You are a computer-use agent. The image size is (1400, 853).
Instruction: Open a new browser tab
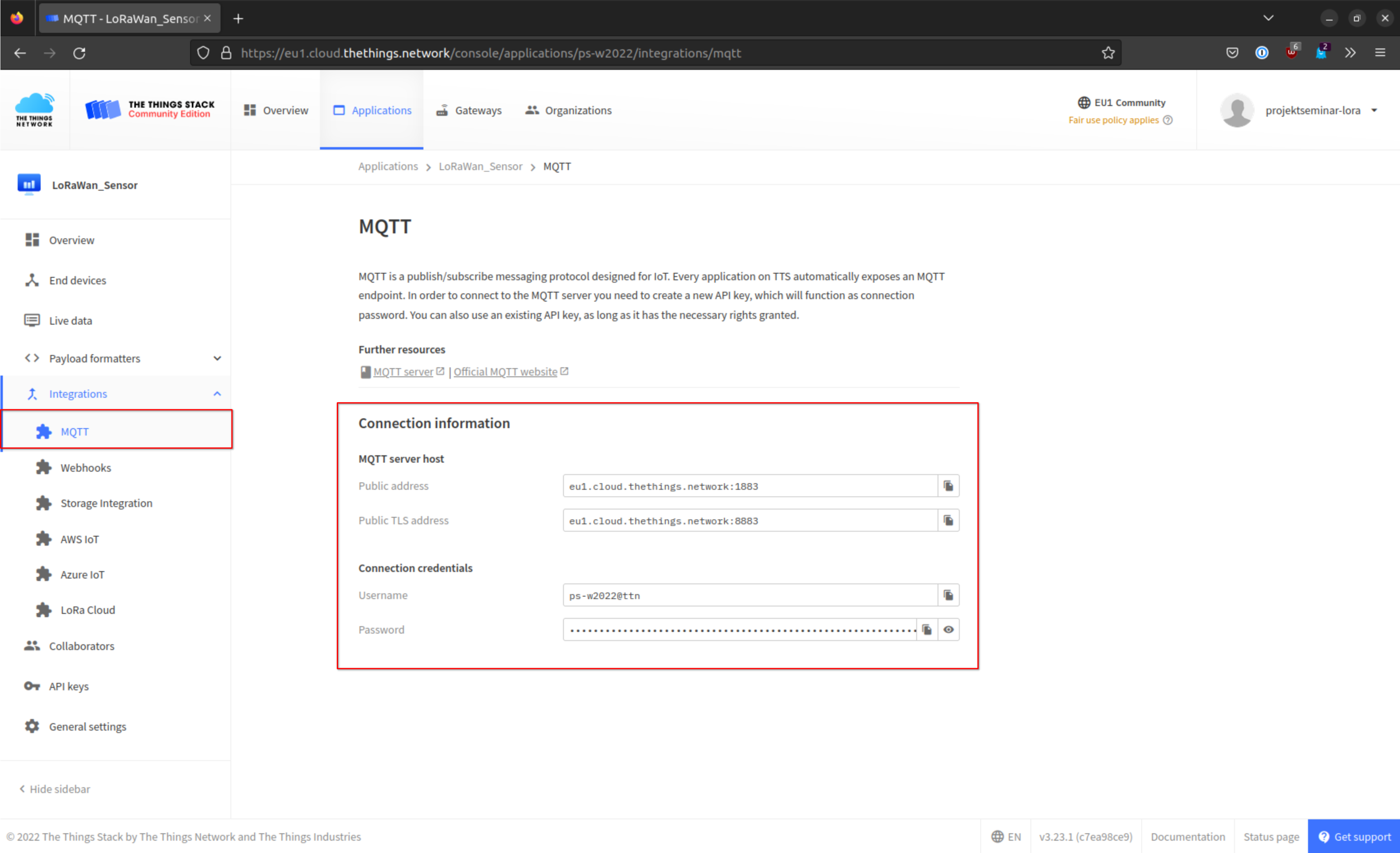click(x=238, y=18)
